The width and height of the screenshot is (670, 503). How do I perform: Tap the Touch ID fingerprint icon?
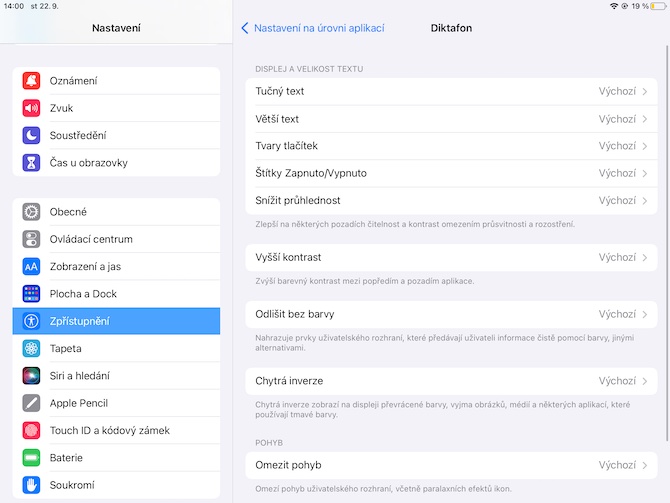(x=31, y=431)
